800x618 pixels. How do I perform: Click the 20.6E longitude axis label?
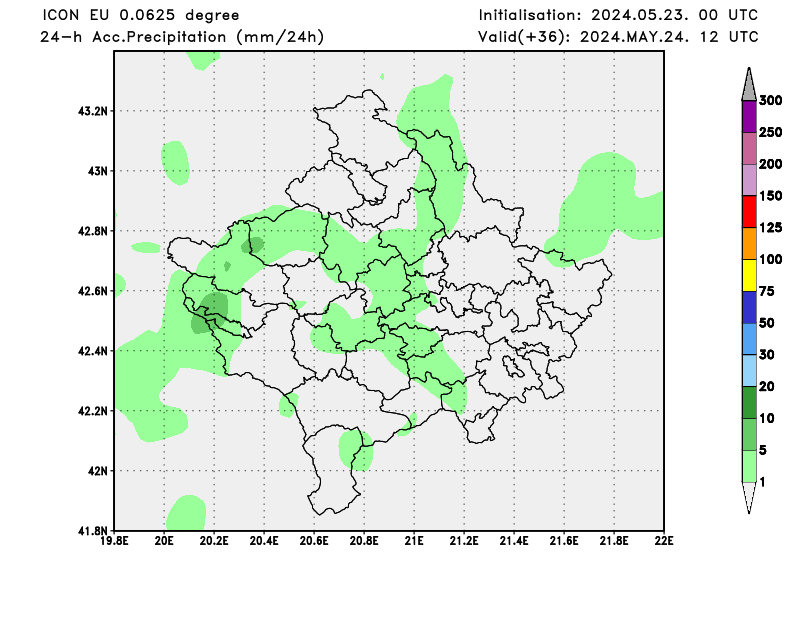tap(314, 540)
